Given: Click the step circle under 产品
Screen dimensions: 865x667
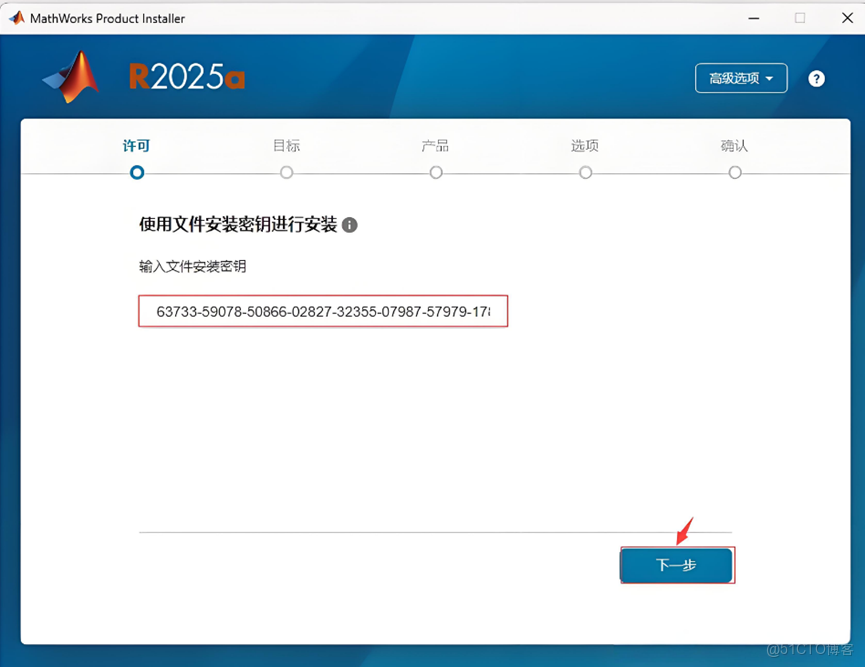Looking at the screenshot, I should pyautogui.click(x=436, y=172).
